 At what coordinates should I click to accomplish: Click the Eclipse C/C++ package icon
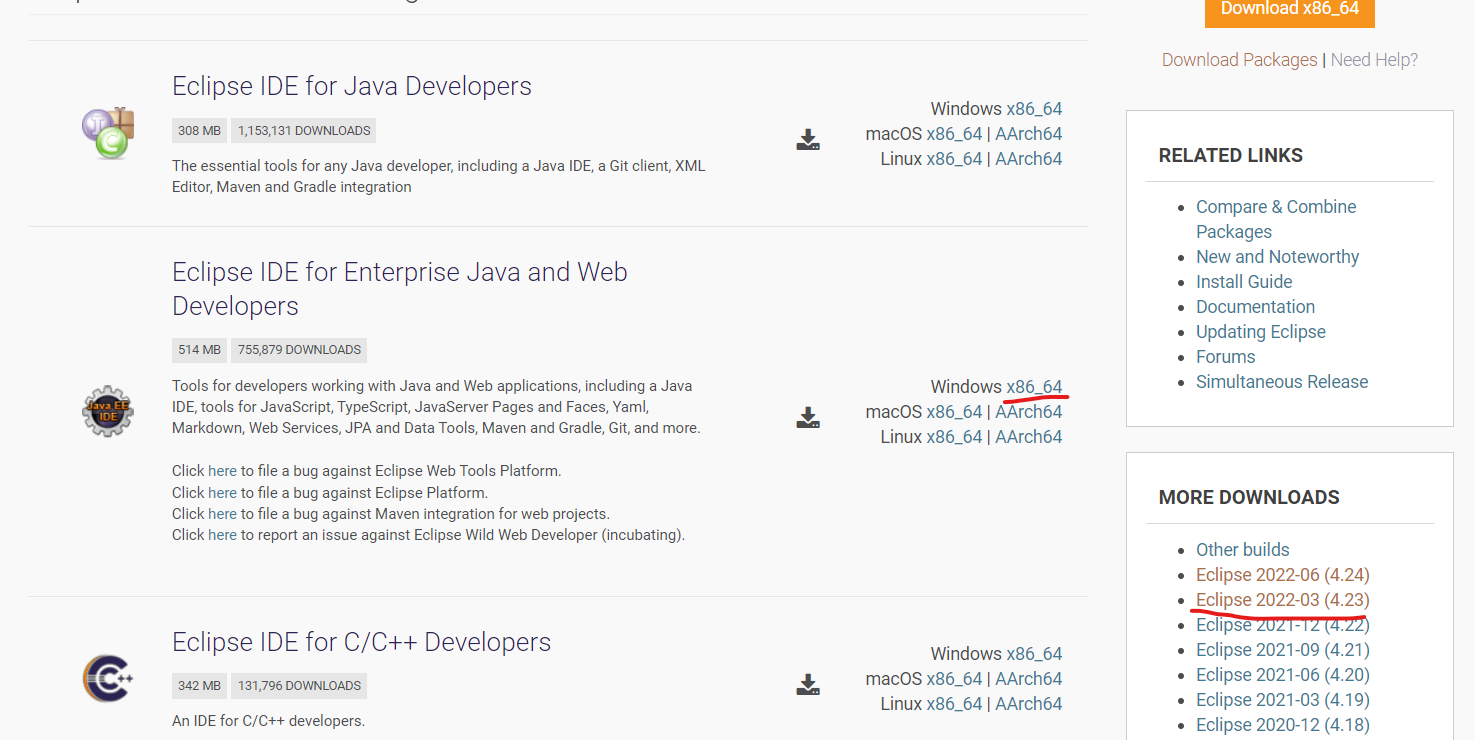tap(108, 678)
